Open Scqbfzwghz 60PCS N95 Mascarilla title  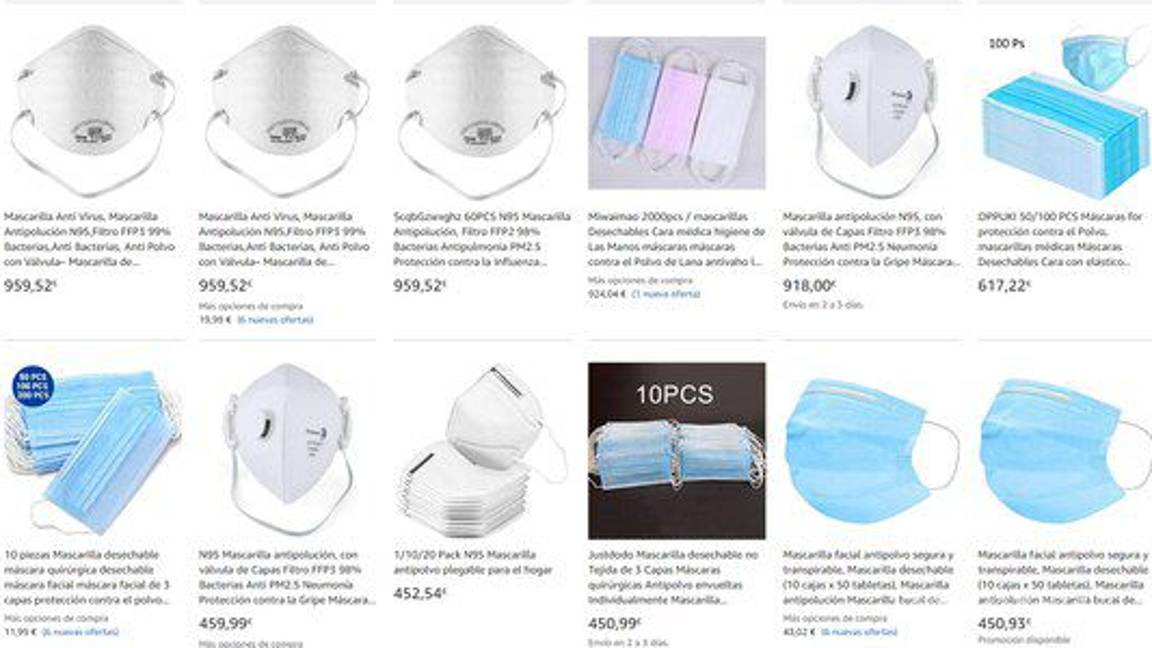tap(481, 239)
